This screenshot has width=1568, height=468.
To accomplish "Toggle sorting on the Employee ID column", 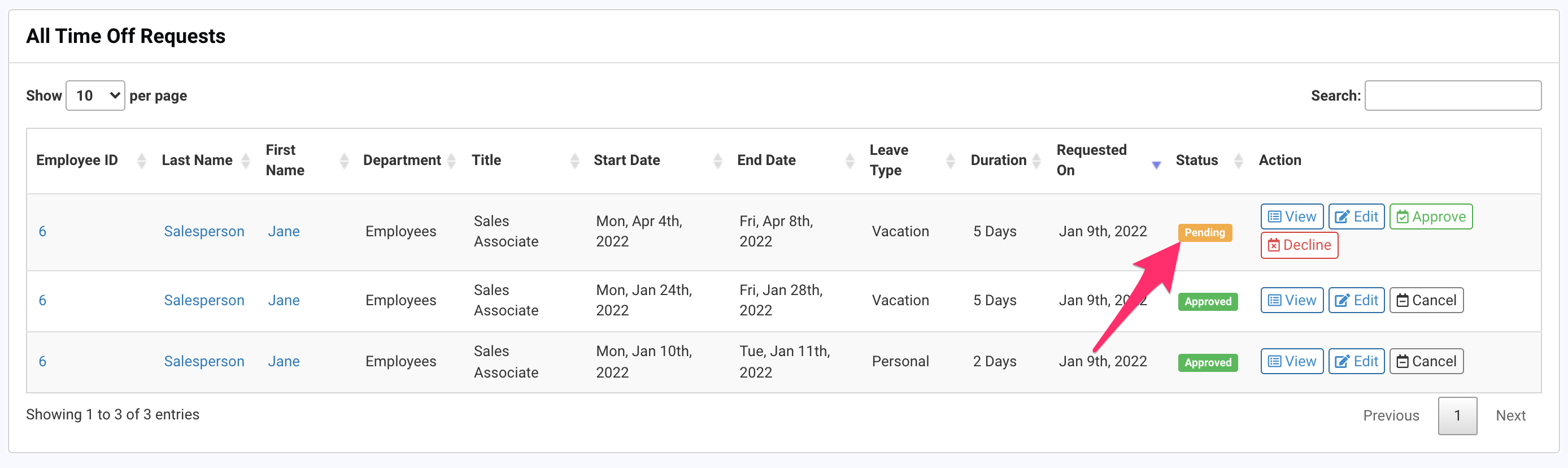I will [141, 161].
